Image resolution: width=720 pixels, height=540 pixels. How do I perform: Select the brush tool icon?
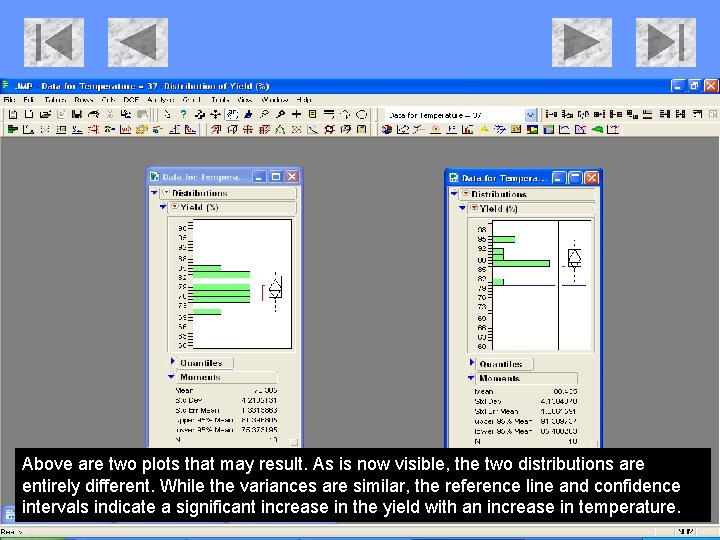pos(248,114)
